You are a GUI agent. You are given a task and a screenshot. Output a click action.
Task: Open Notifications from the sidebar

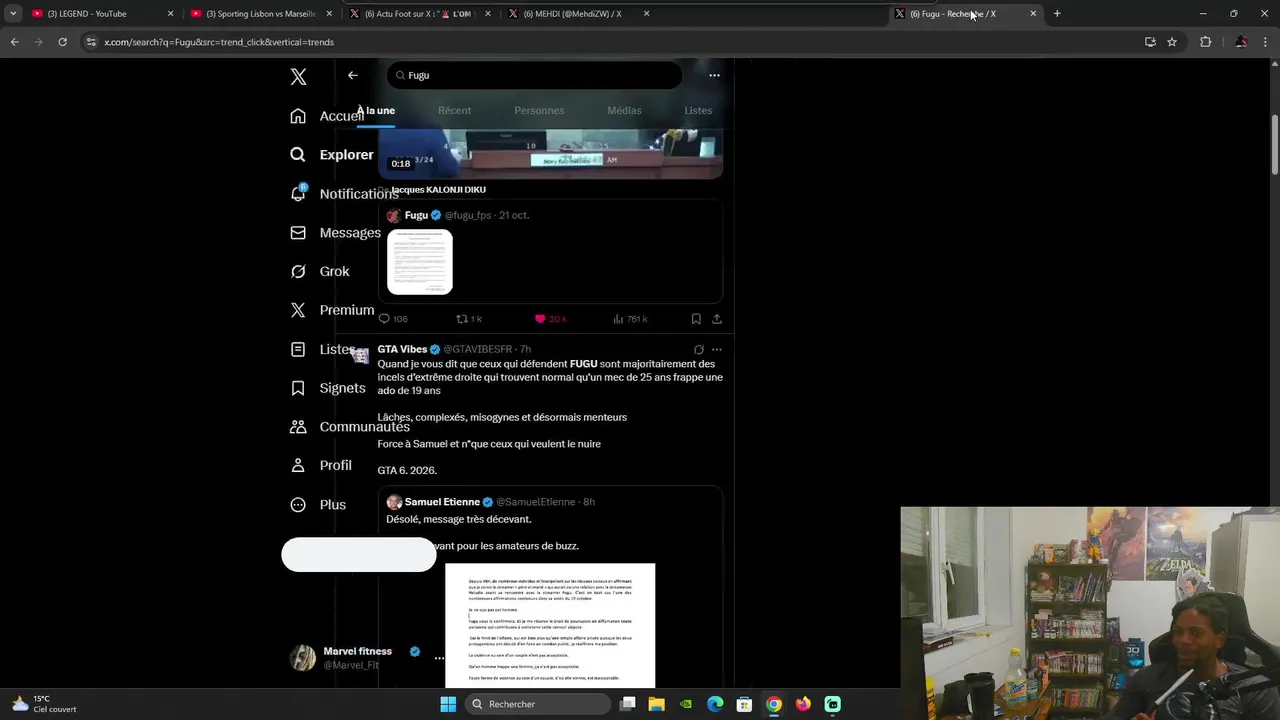(x=344, y=194)
